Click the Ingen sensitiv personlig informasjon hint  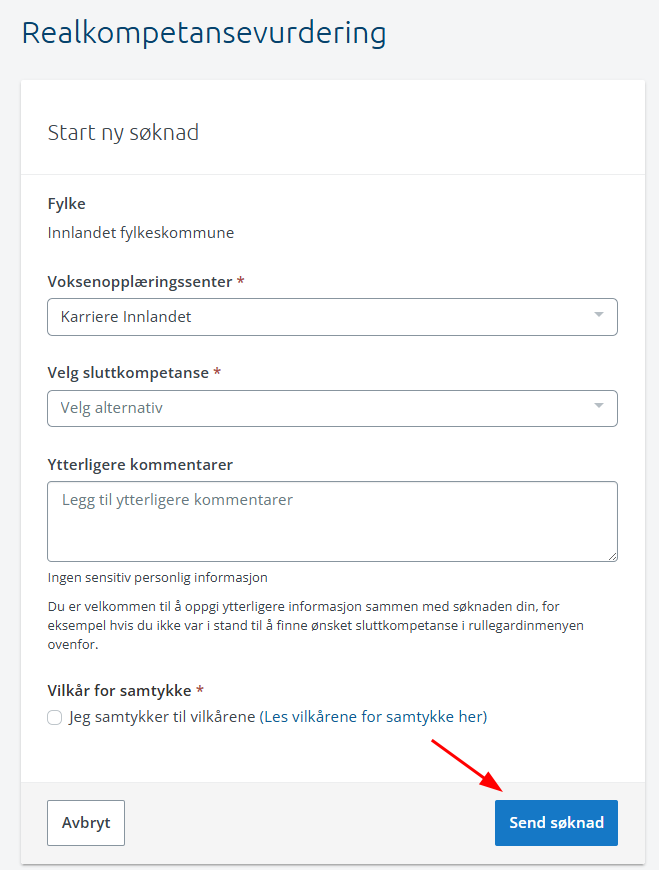pyautogui.click(x=158, y=578)
